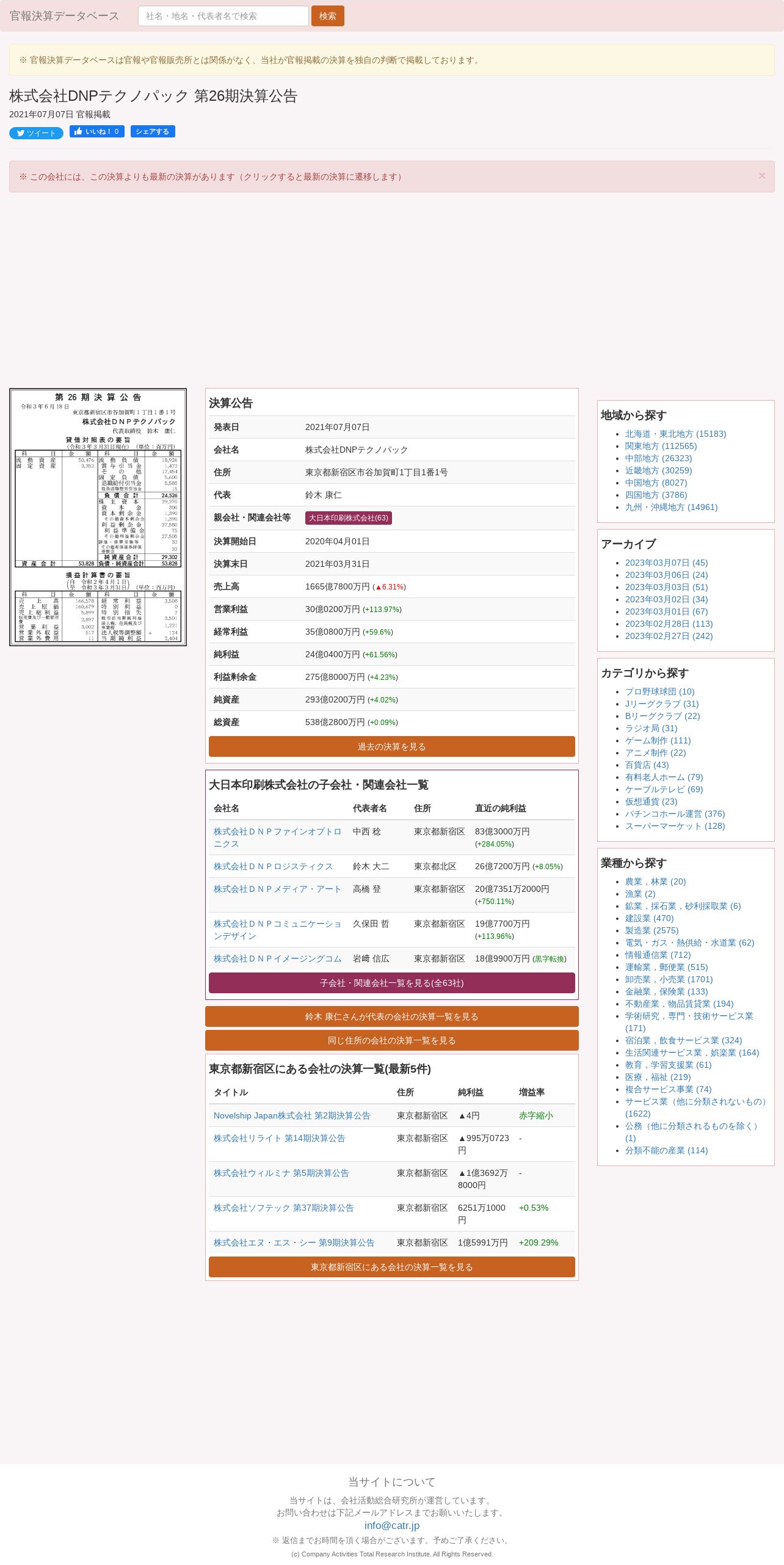This screenshot has width=784, height=1565.
Task: Open 株式会社リライト 第14期決算公告
Action: (x=280, y=1138)
